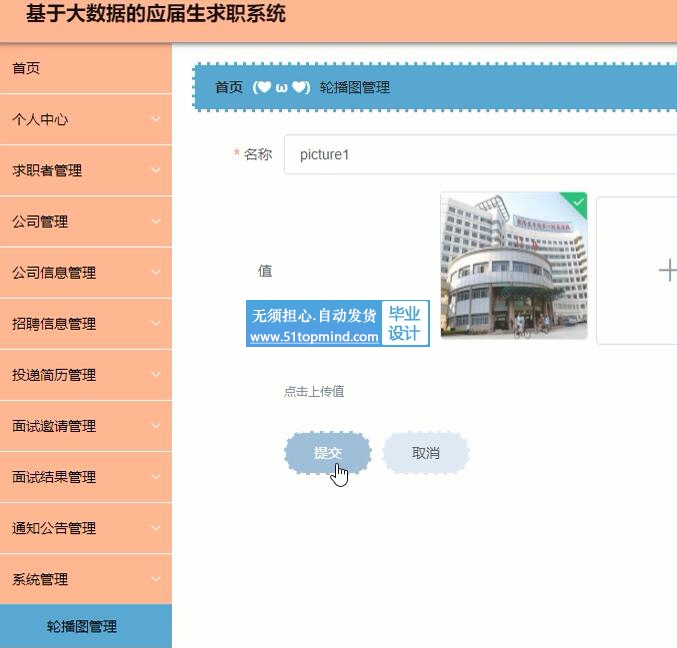
Task: Expand 投递简历管理 using its chevron arrow
Action: point(156,375)
